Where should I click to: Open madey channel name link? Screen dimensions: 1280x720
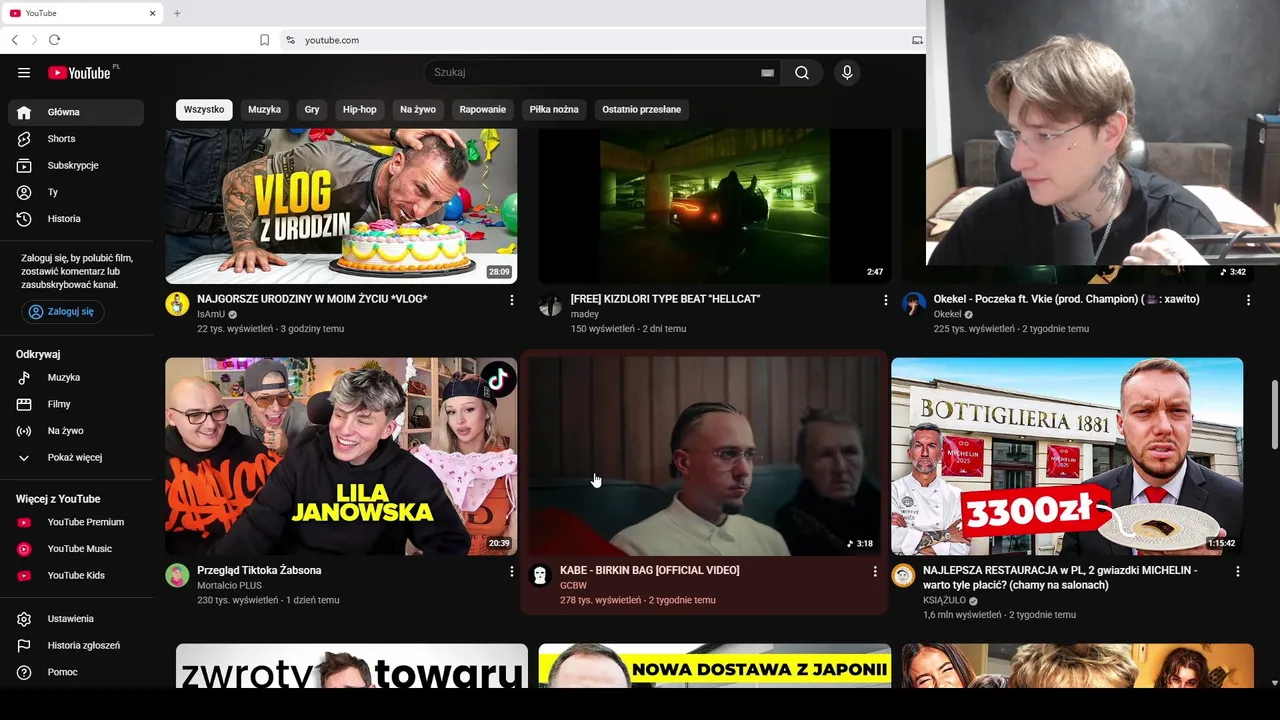pos(585,314)
